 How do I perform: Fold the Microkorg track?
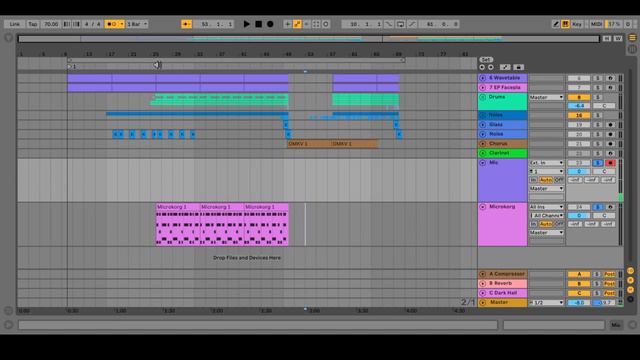482,207
